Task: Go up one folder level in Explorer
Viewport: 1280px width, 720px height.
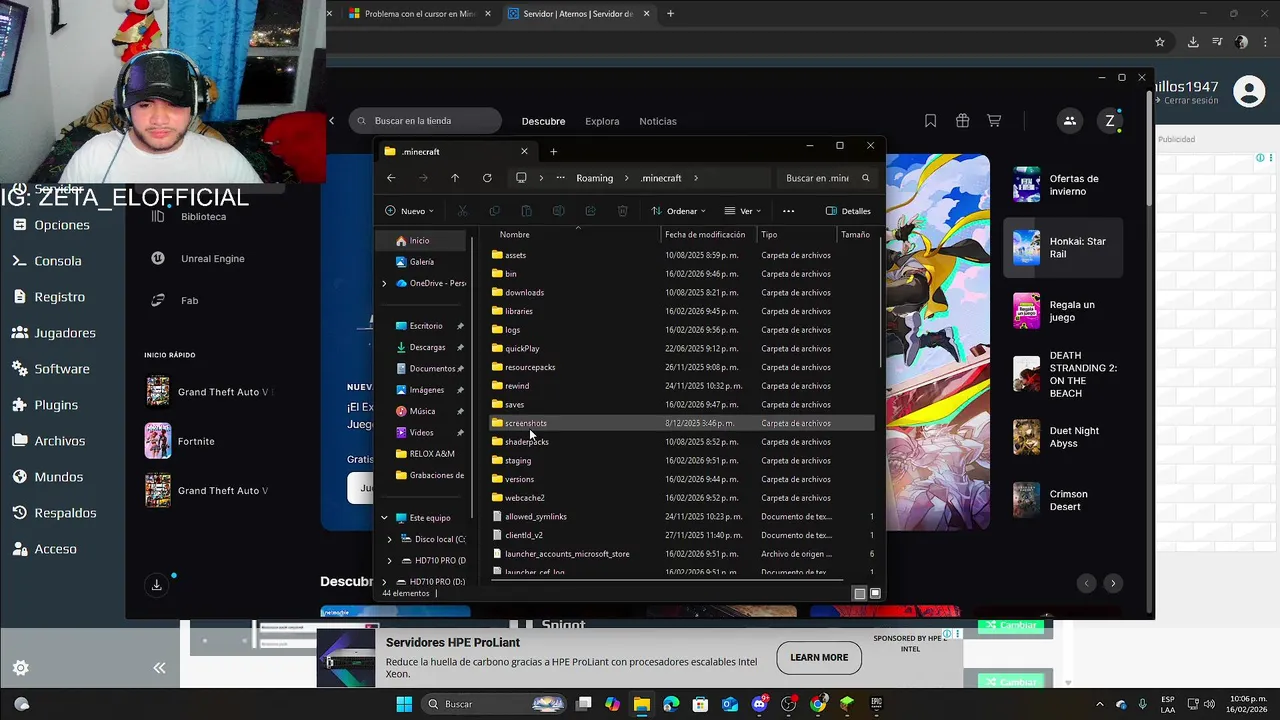Action: (x=455, y=178)
